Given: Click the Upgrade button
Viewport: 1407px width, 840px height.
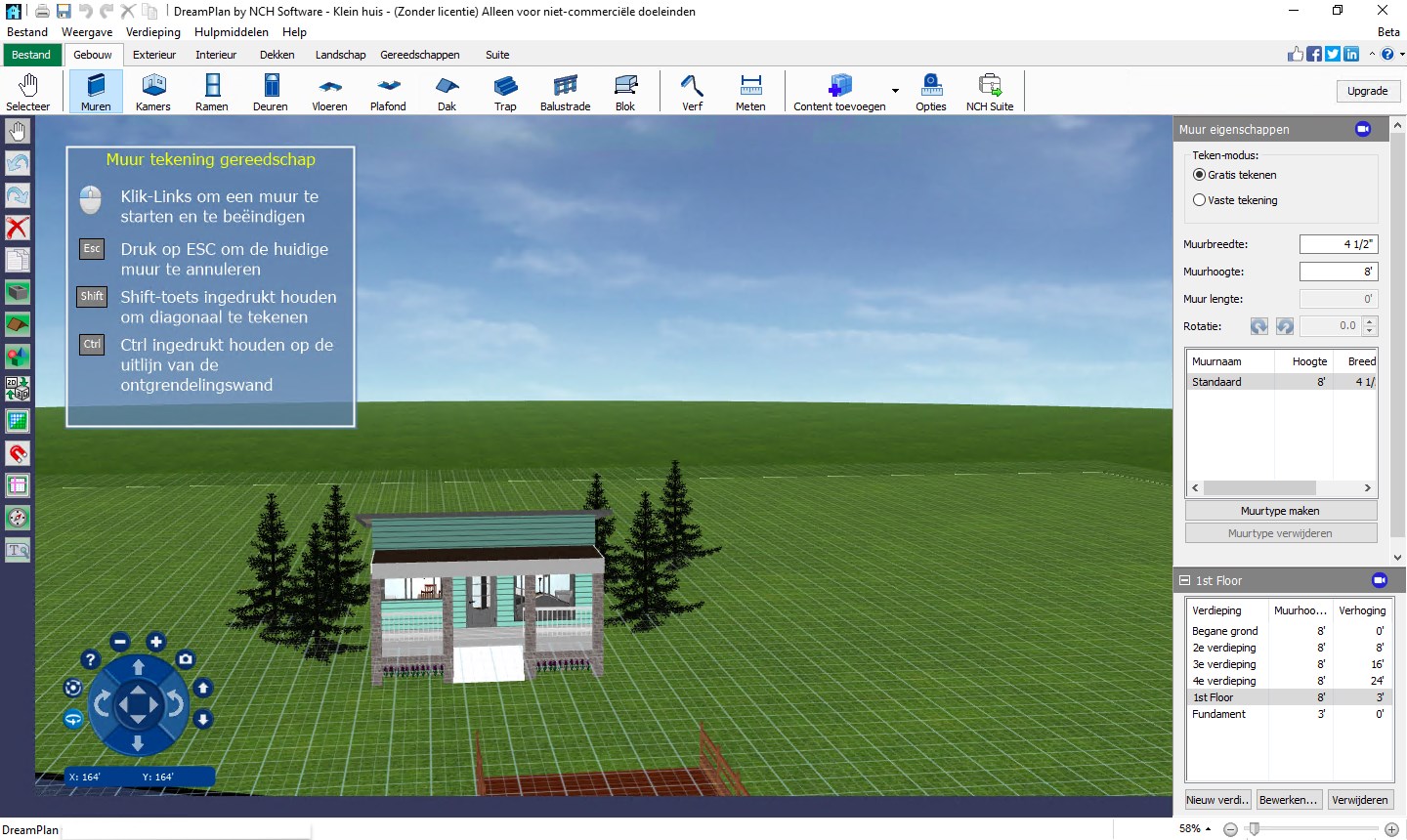Looking at the screenshot, I should point(1368,90).
